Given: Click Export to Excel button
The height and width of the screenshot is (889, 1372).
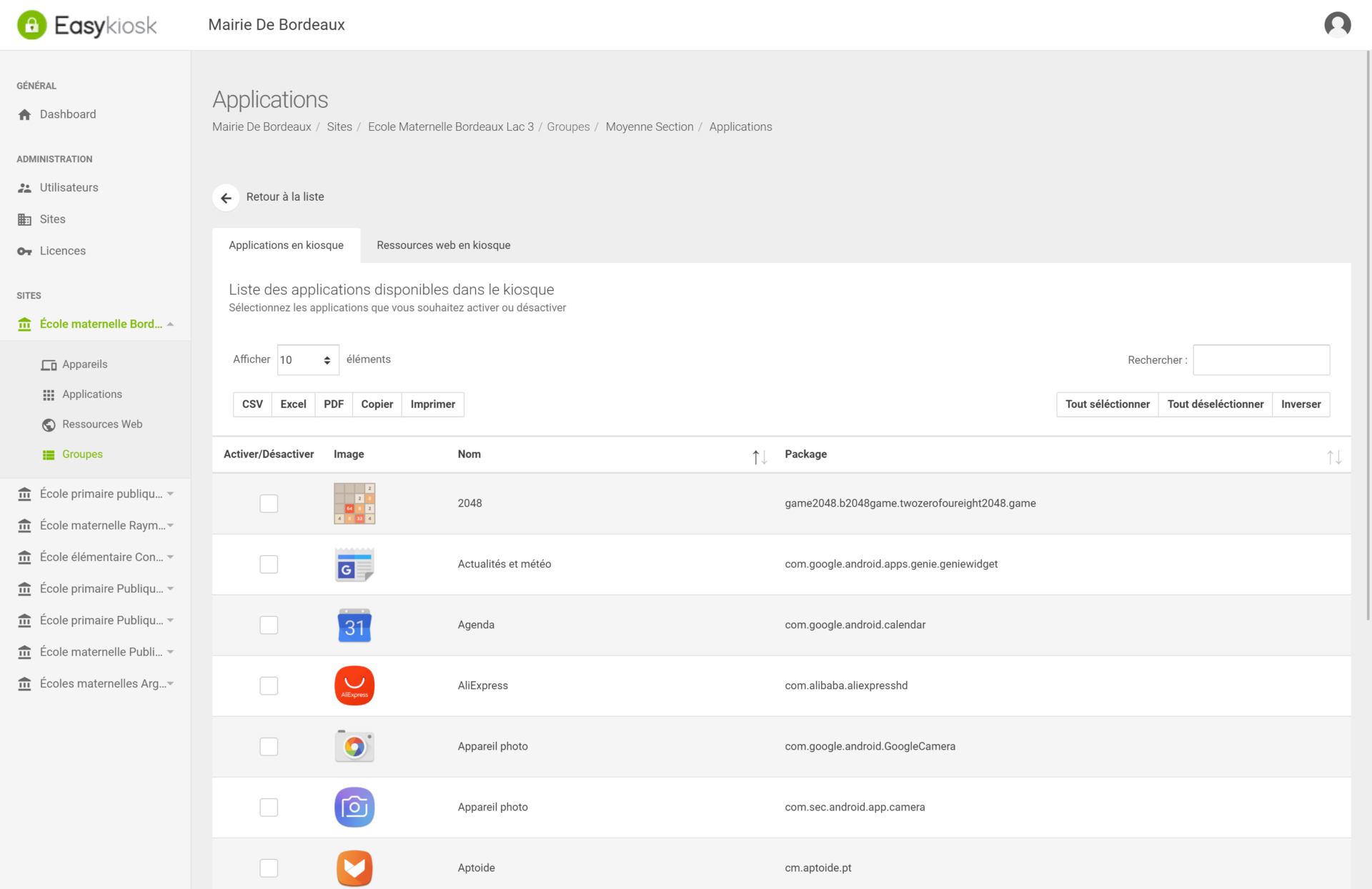Looking at the screenshot, I should click(294, 404).
